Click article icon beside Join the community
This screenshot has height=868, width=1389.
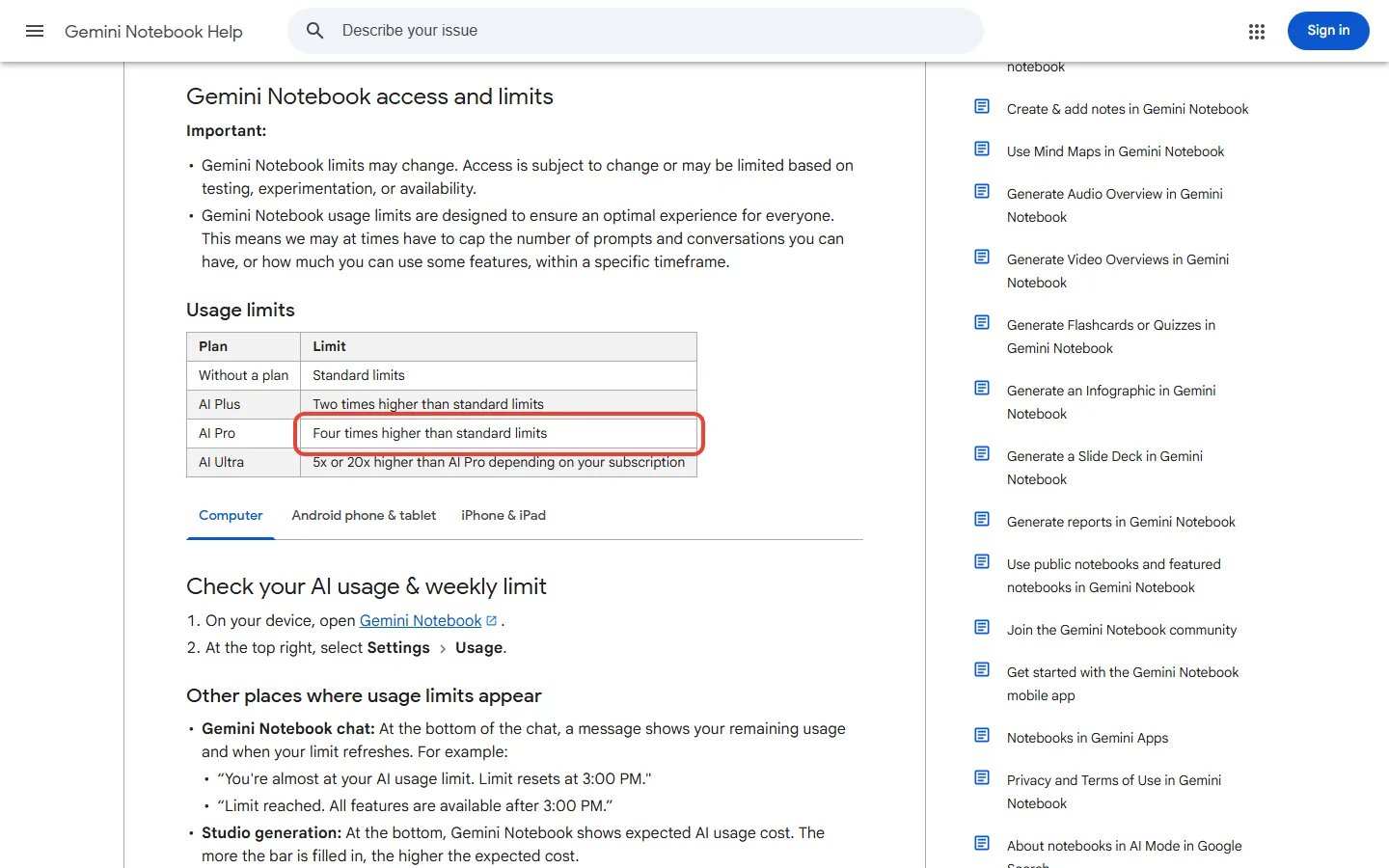982,627
